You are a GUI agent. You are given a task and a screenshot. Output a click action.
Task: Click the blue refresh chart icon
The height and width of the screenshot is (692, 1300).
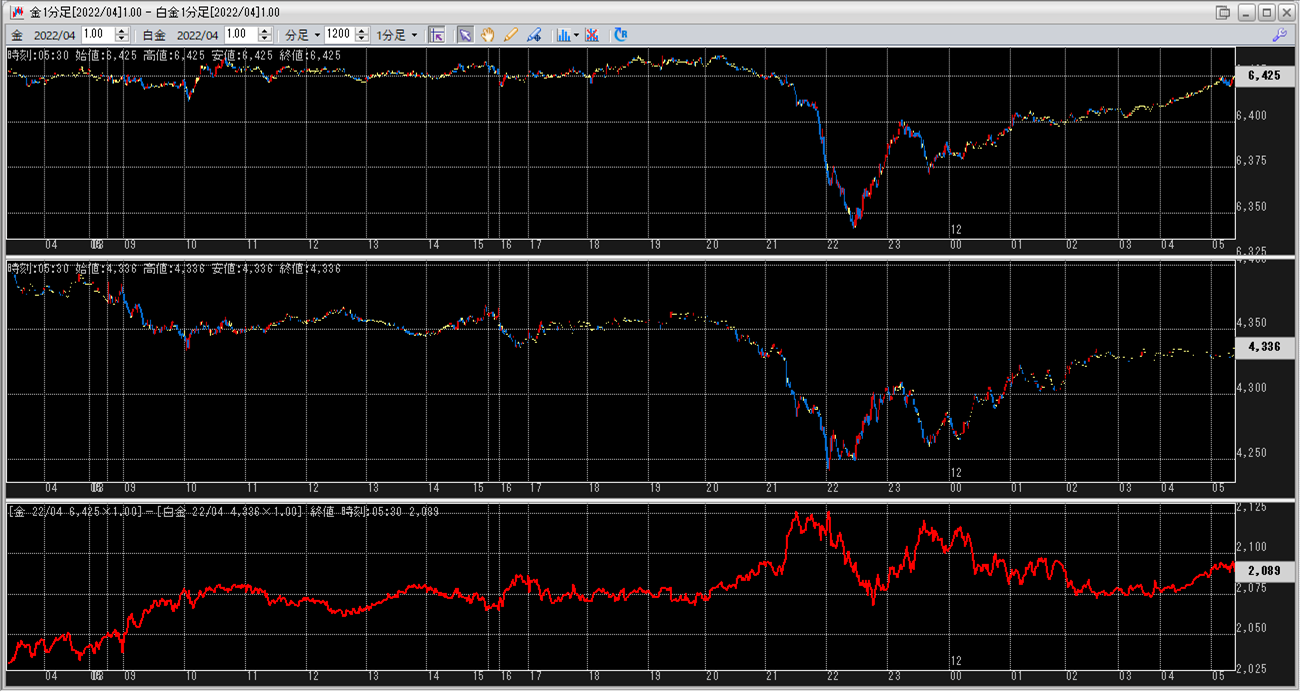tap(621, 34)
